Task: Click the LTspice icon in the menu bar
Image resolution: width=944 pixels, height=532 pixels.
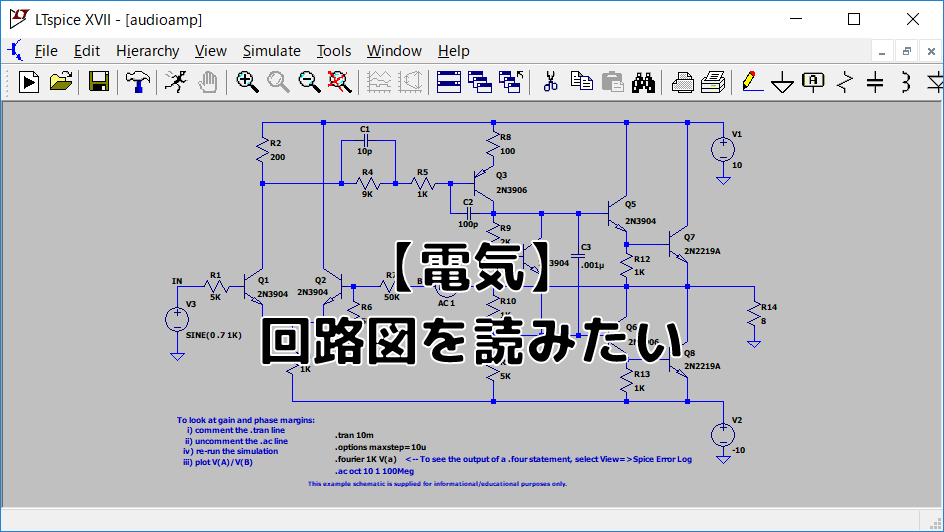Action: (14, 51)
